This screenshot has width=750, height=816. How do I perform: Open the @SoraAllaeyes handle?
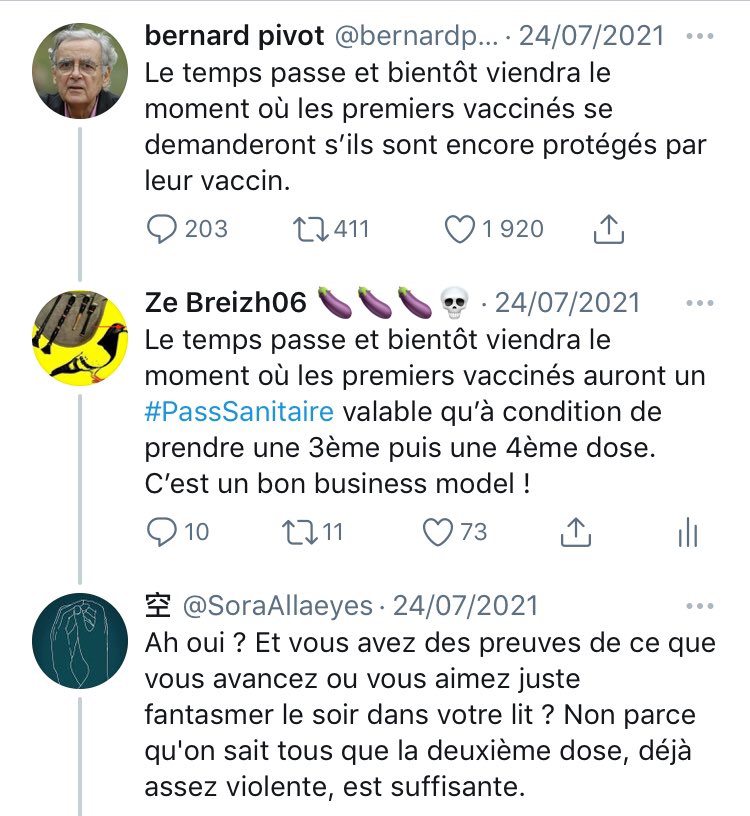pos(277,606)
